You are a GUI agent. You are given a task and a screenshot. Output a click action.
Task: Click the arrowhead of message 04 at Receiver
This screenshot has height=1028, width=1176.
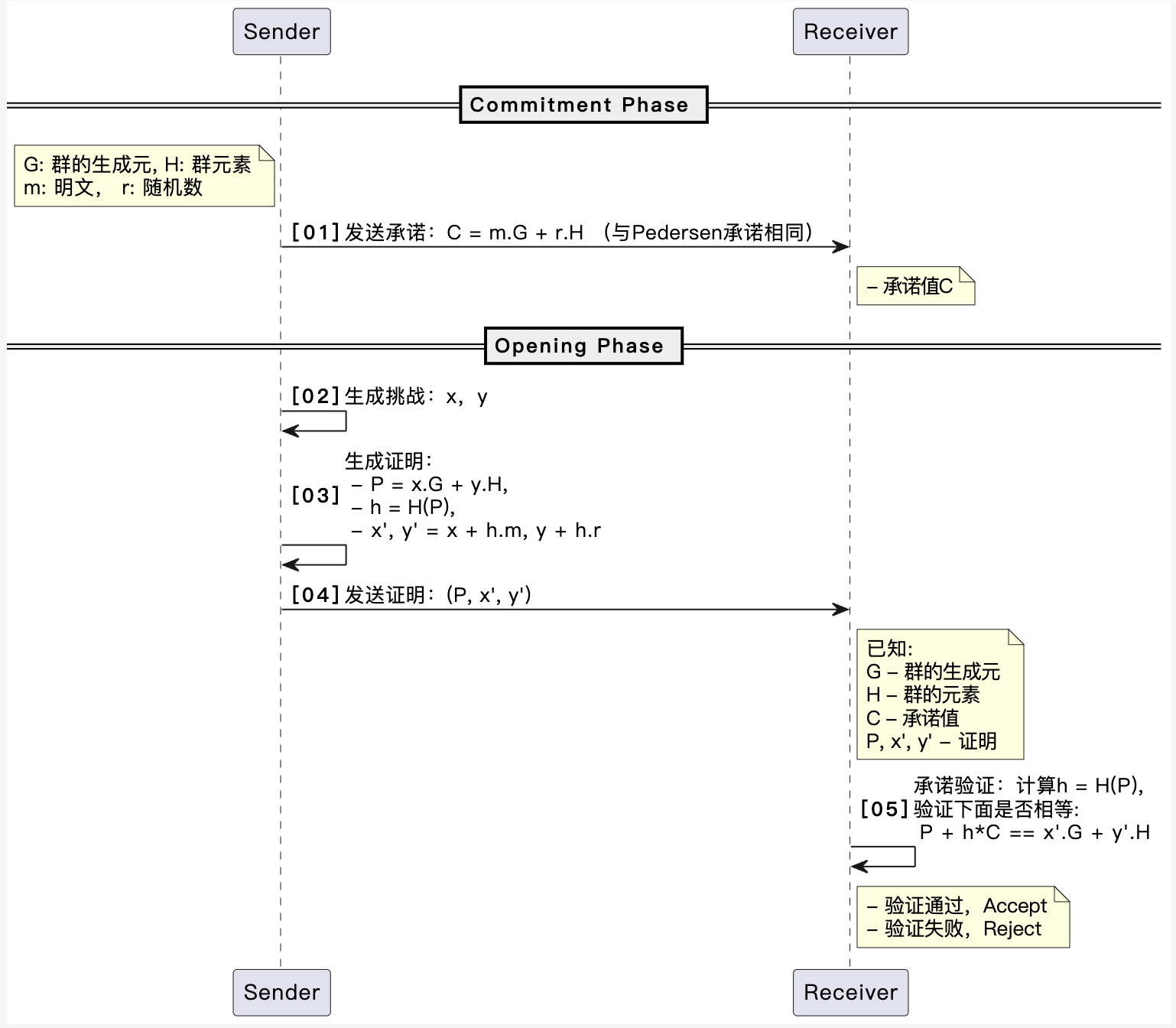pyautogui.click(x=841, y=610)
